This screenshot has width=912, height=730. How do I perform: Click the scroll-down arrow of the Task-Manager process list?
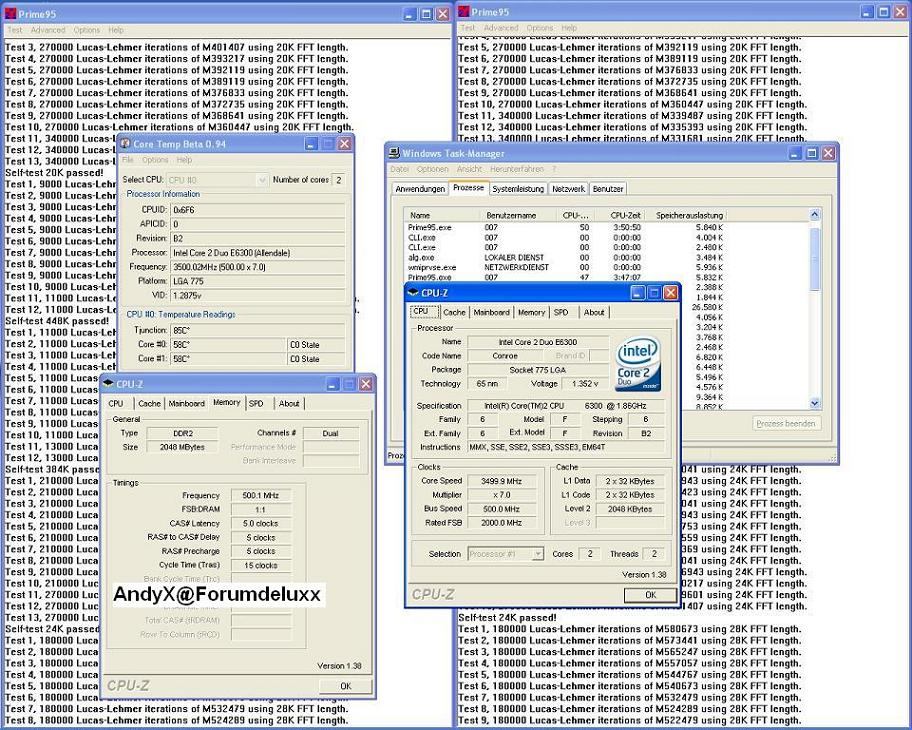(x=814, y=403)
